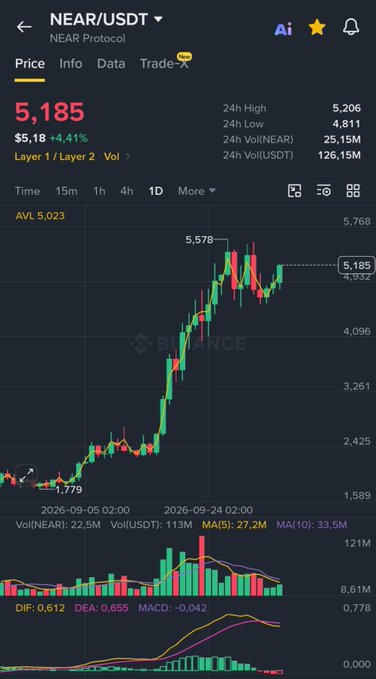
Task: Click the MA(5): 27,2M volume label
Action: pyautogui.click(x=234, y=525)
